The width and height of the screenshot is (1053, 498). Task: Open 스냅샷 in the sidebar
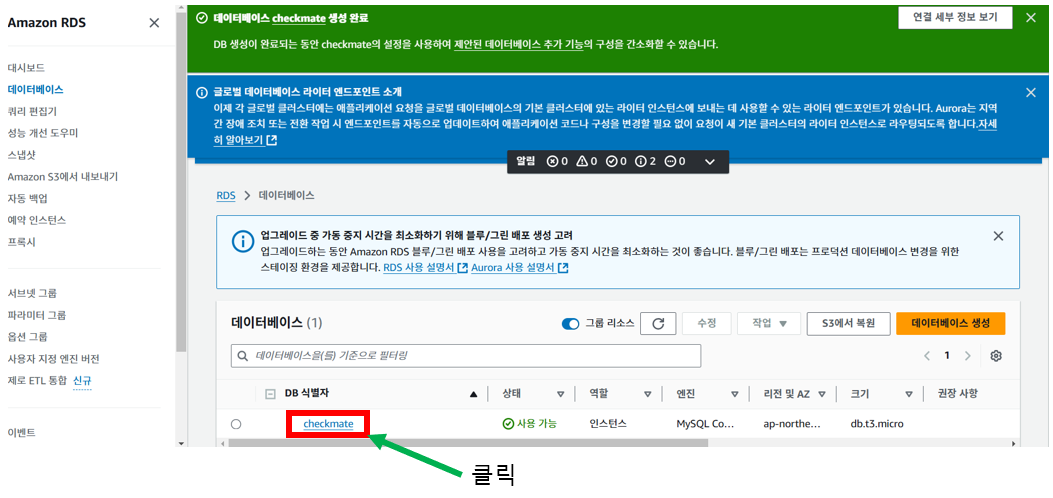[21, 155]
